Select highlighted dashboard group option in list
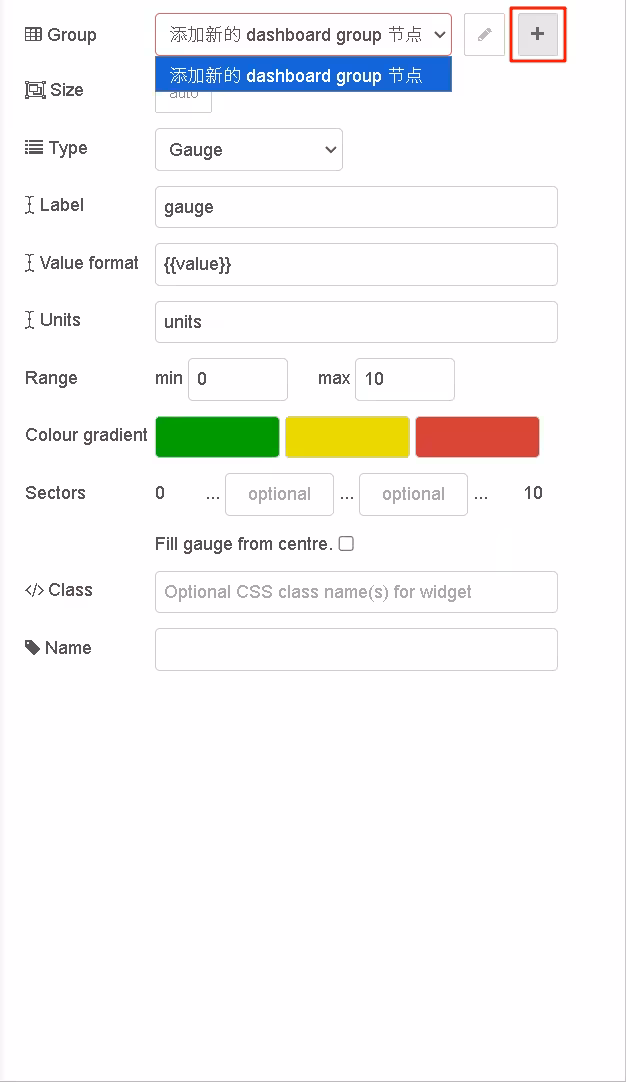The image size is (626, 1082). [303, 75]
